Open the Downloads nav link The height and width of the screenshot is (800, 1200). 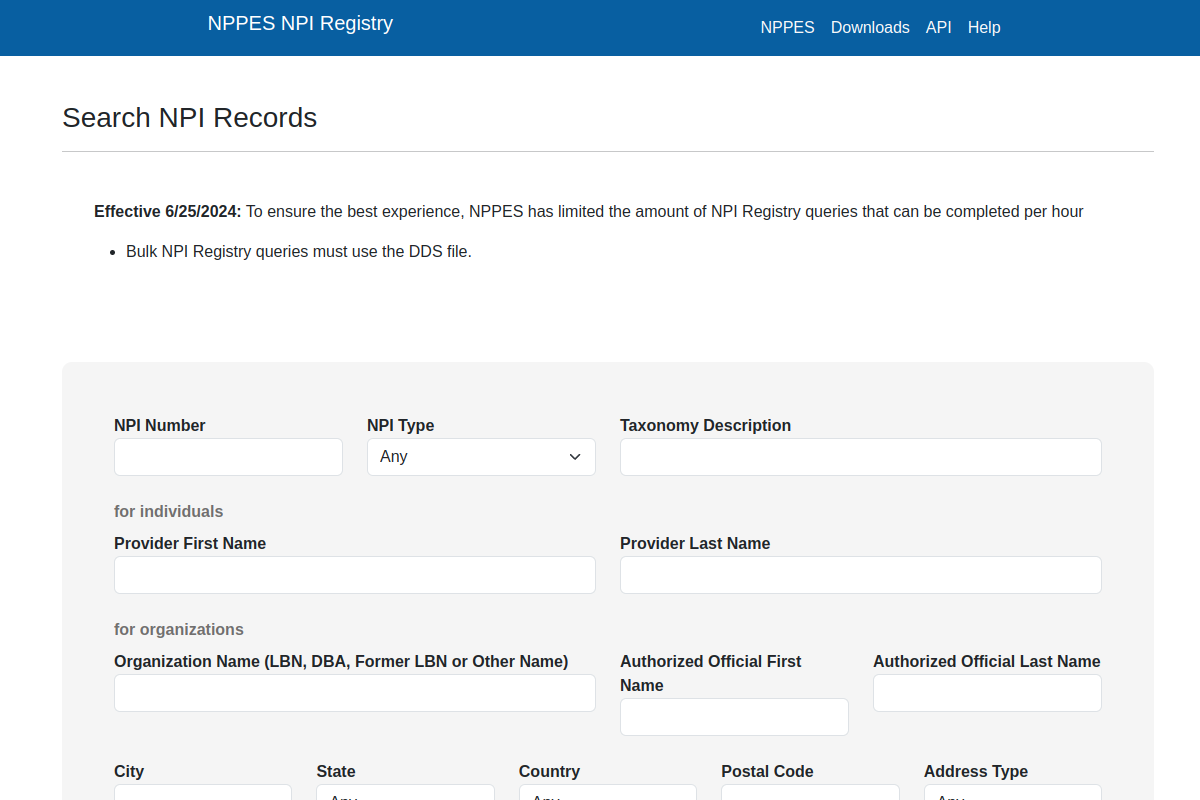click(x=870, y=28)
